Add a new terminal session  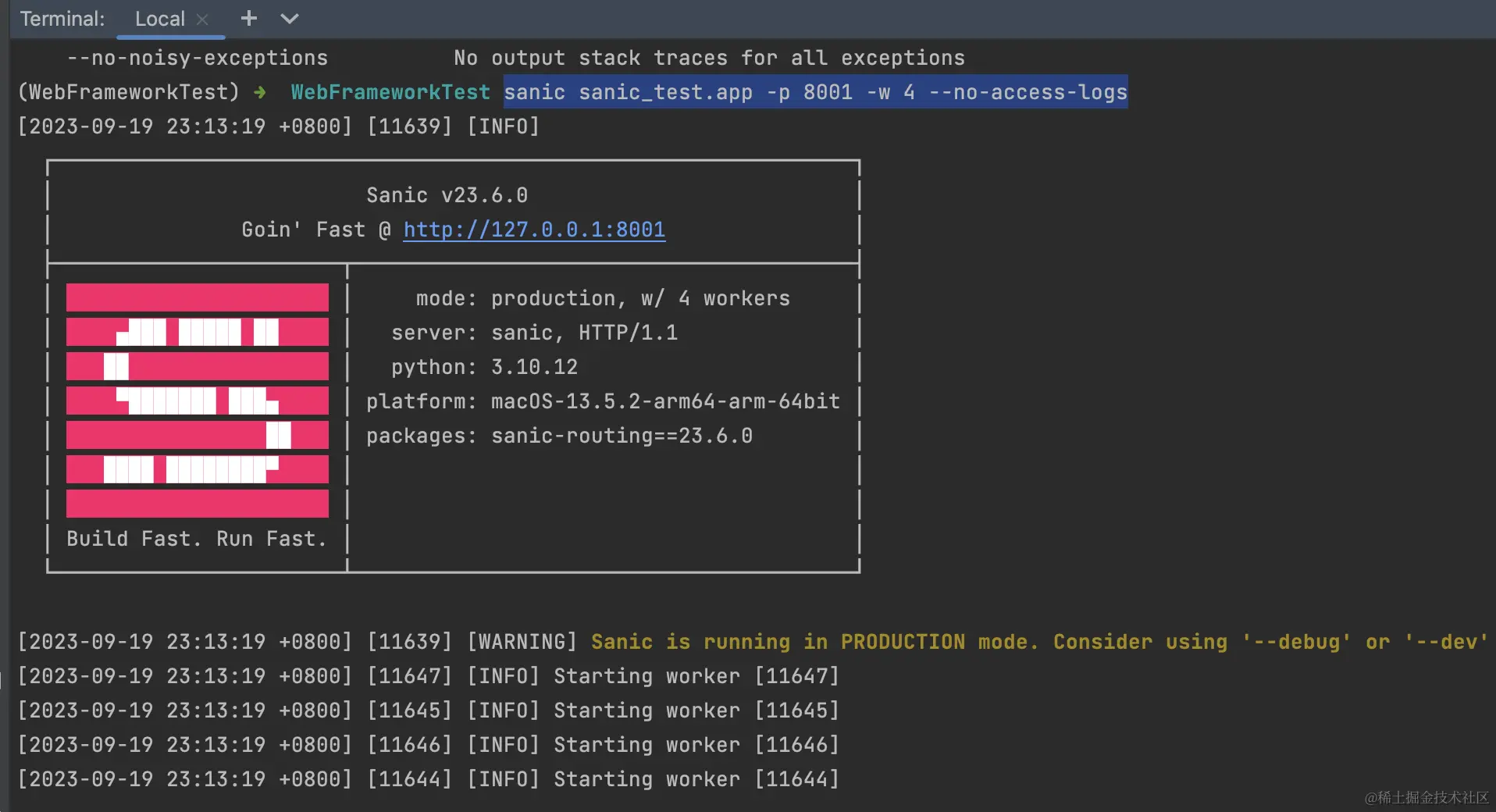point(248,18)
